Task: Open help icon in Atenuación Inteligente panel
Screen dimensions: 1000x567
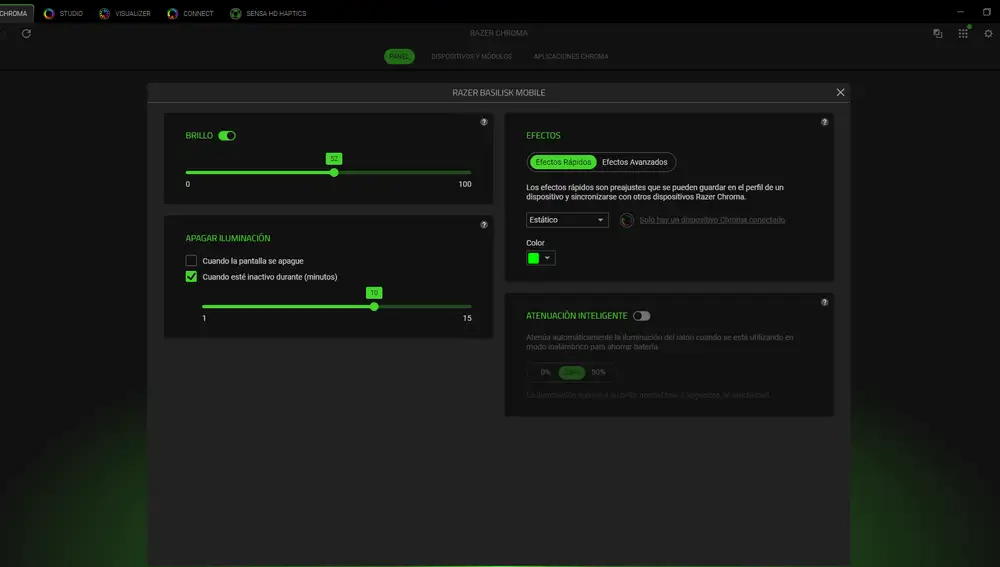Action: (x=825, y=302)
